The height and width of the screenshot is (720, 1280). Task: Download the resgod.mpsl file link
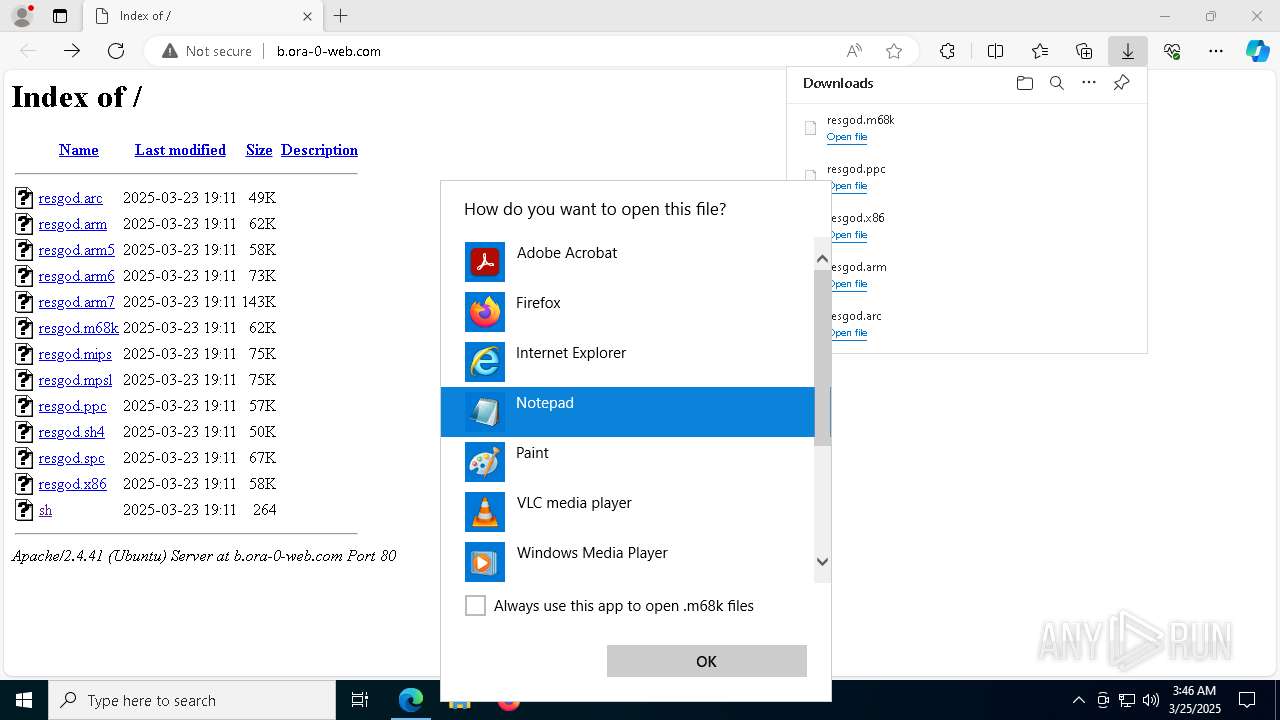tap(75, 380)
